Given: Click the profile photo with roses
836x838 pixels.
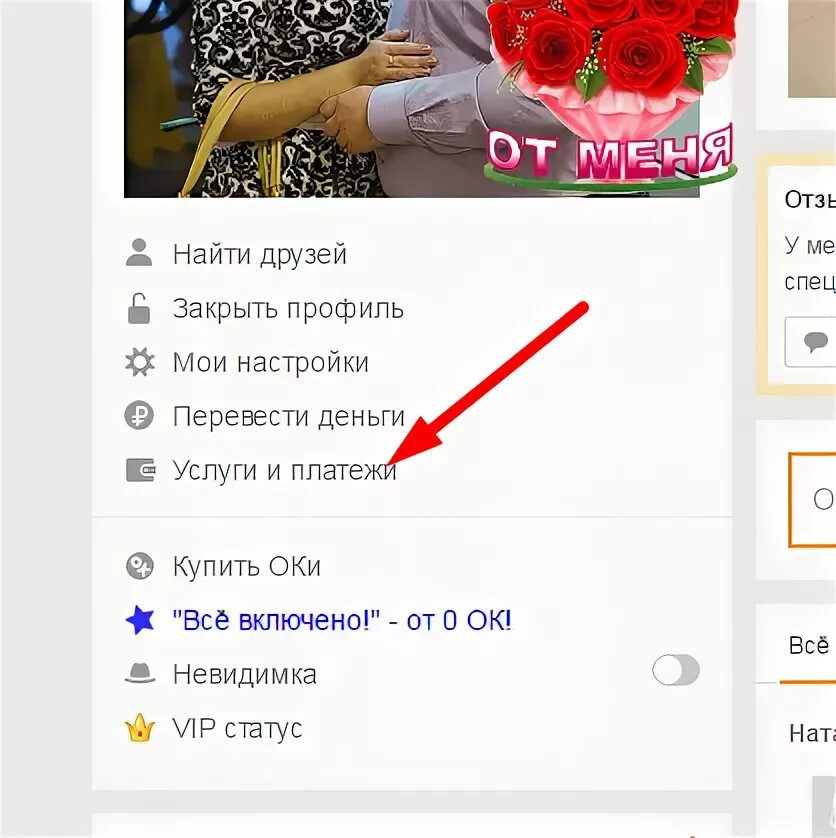Looking at the screenshot, I should point(412,98).
